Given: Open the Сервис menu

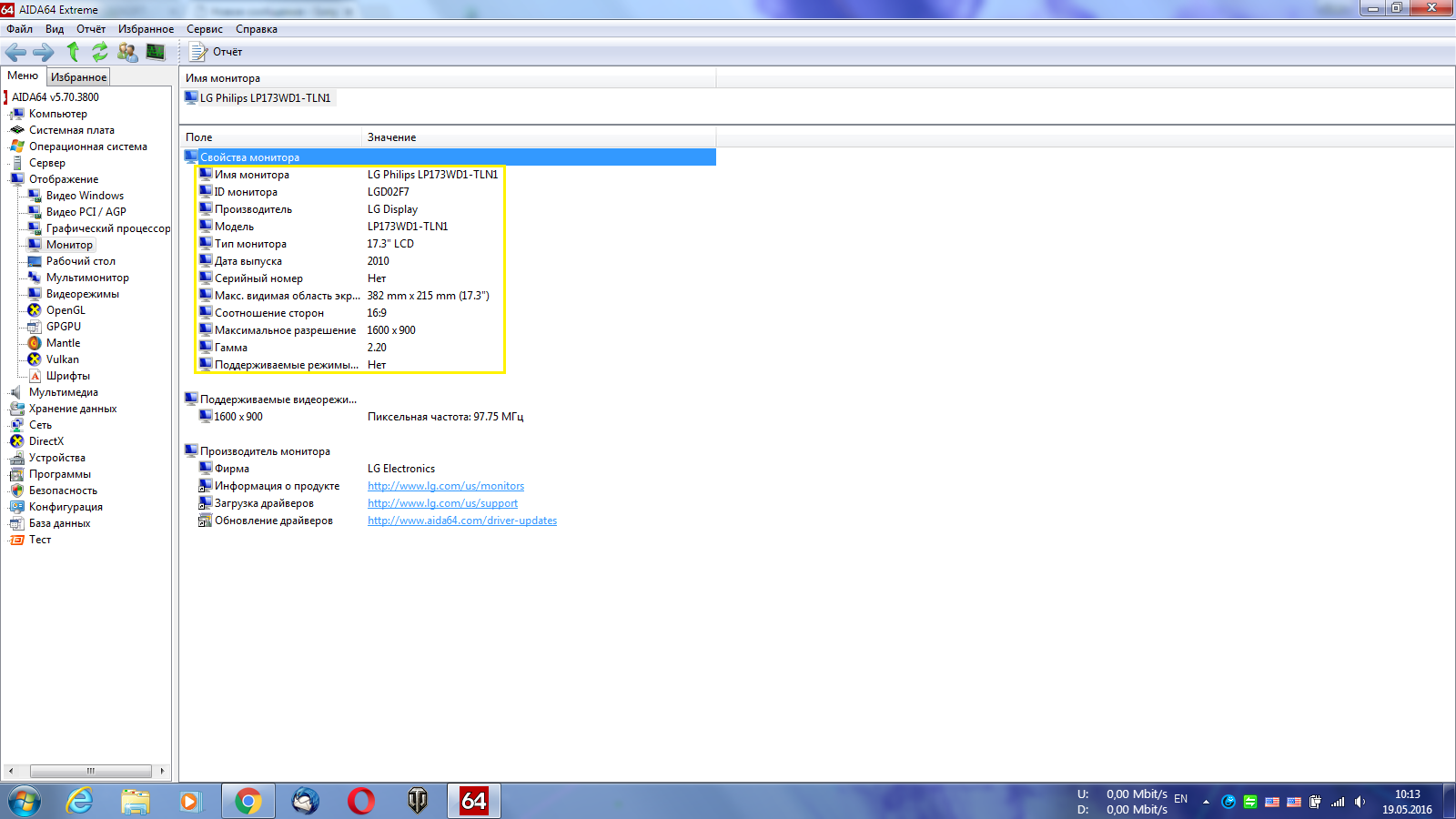Looking at the screenshot, I should pyautogui.click(x=204, y=29).
